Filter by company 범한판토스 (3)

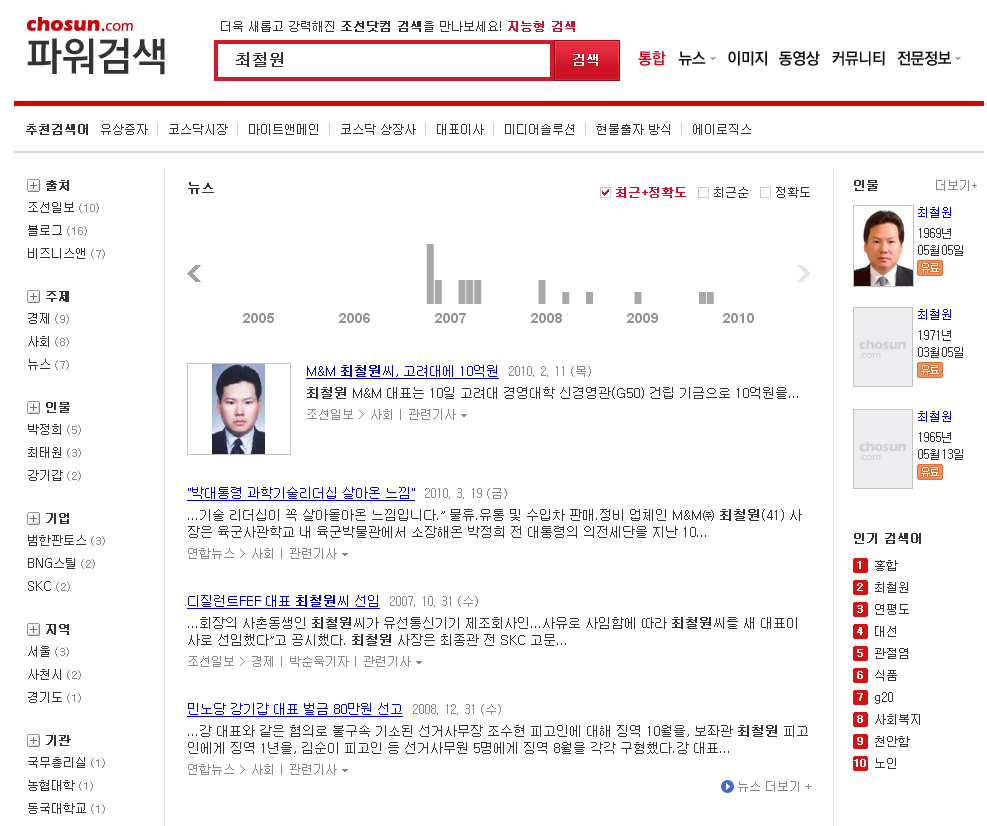click(66, 540)
